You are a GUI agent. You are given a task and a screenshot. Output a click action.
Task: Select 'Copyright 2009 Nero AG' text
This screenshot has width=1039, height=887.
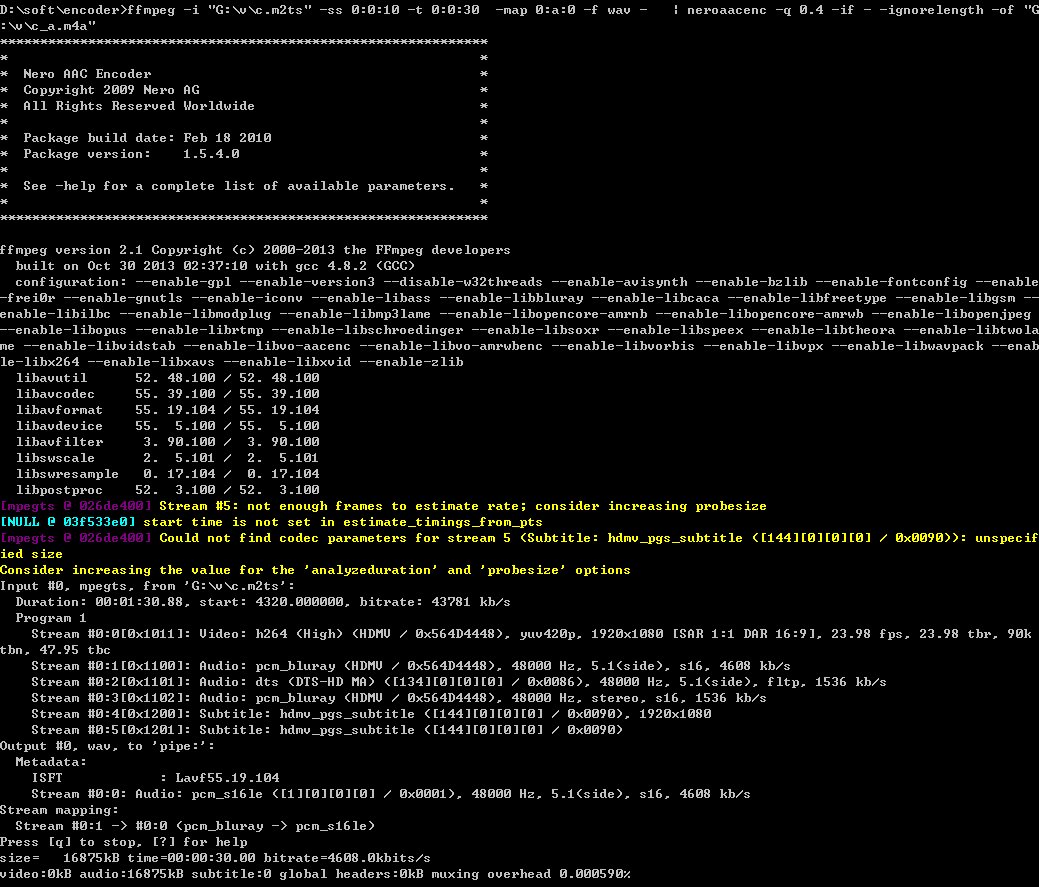pyautogui.click(x=111, y=89)
